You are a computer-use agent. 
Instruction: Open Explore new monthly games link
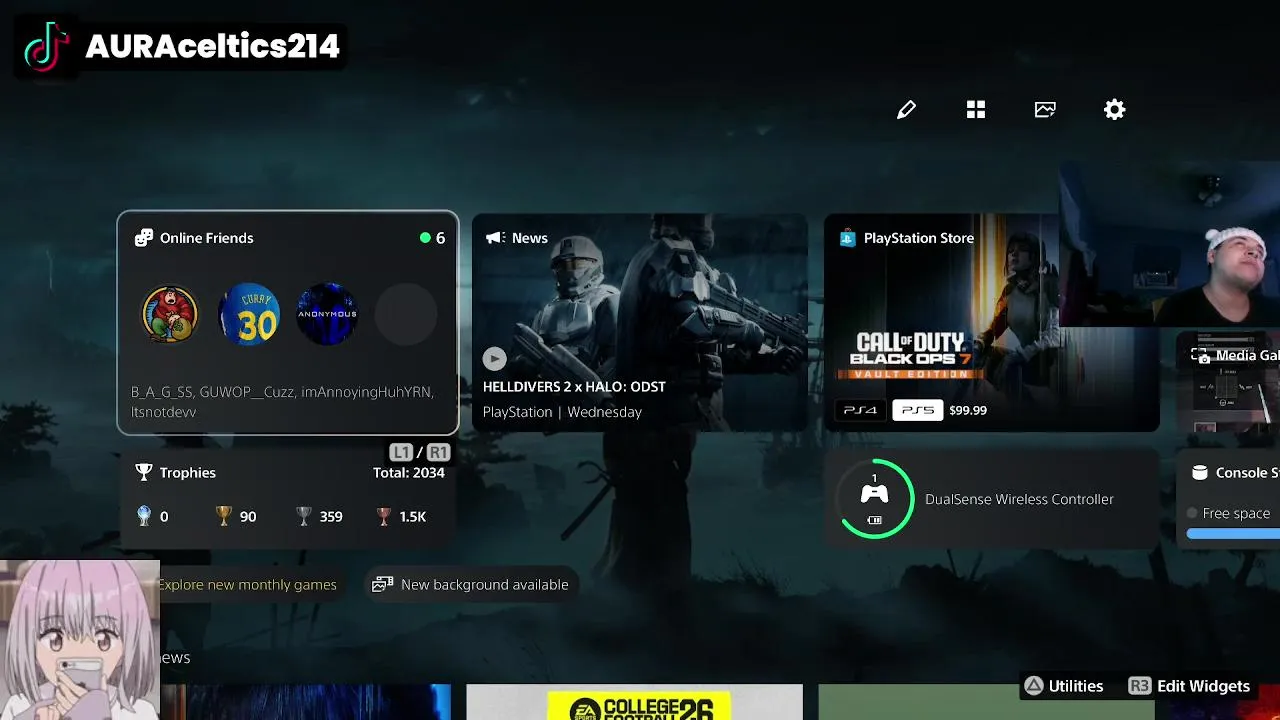pos(247,585)
